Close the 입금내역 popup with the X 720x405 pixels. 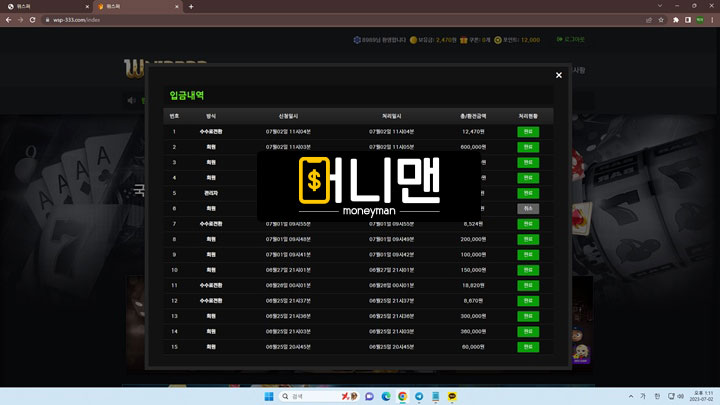pos(558,75)
